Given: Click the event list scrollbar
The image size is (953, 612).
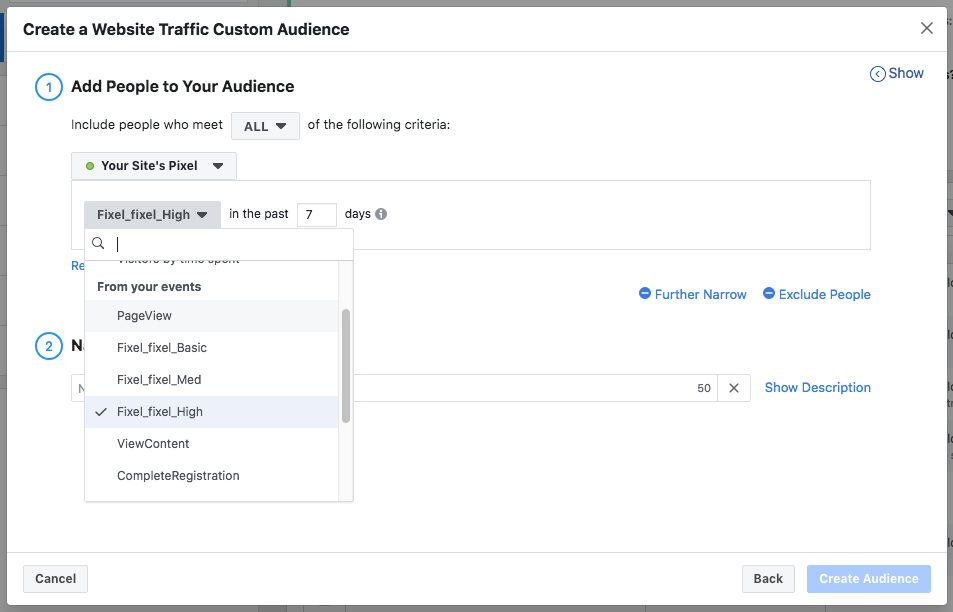Looking at the screenshot, I should pyautogui.click(x=346, y=365).
